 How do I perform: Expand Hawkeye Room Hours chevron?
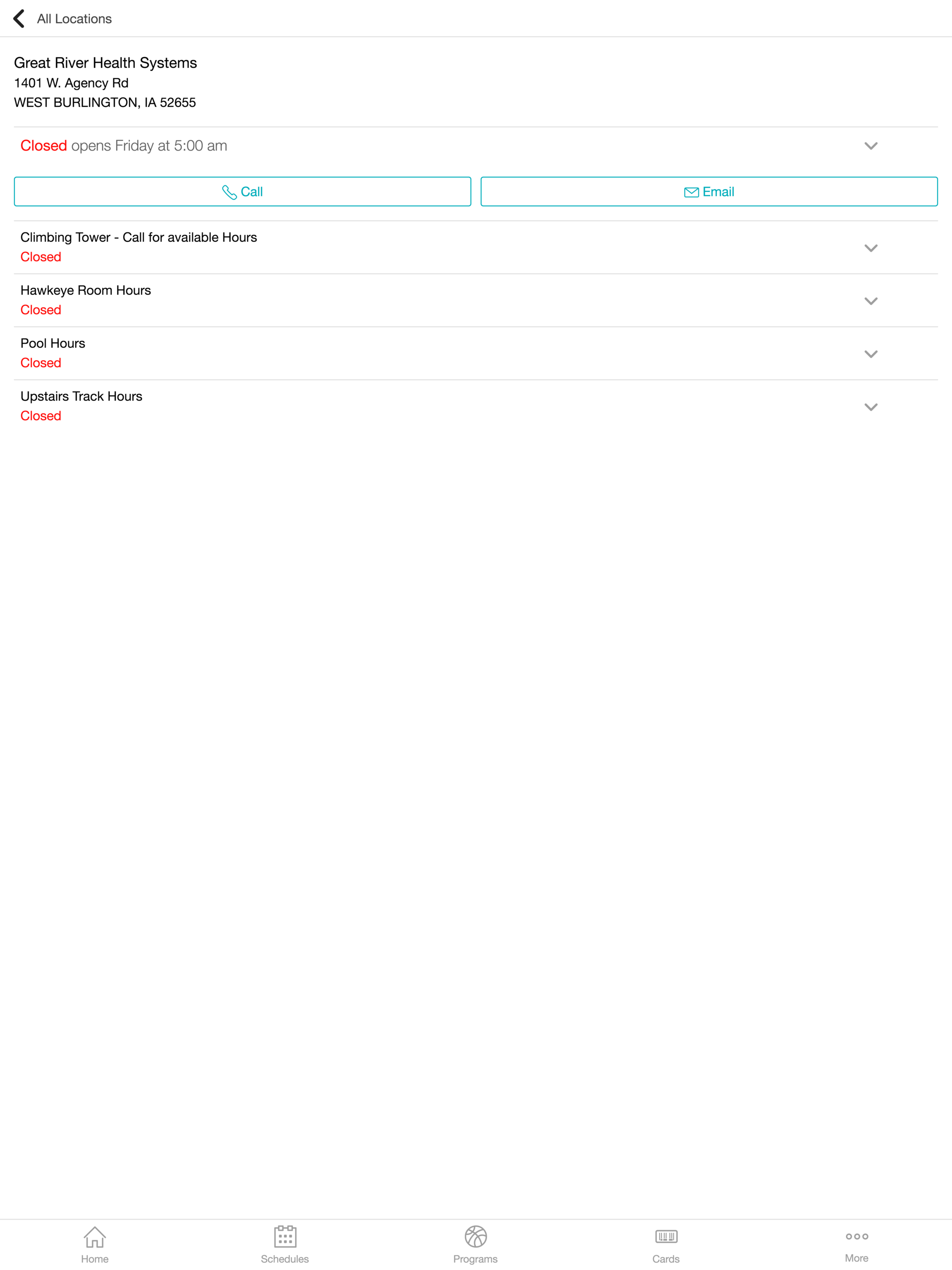(x=871, y=301)
